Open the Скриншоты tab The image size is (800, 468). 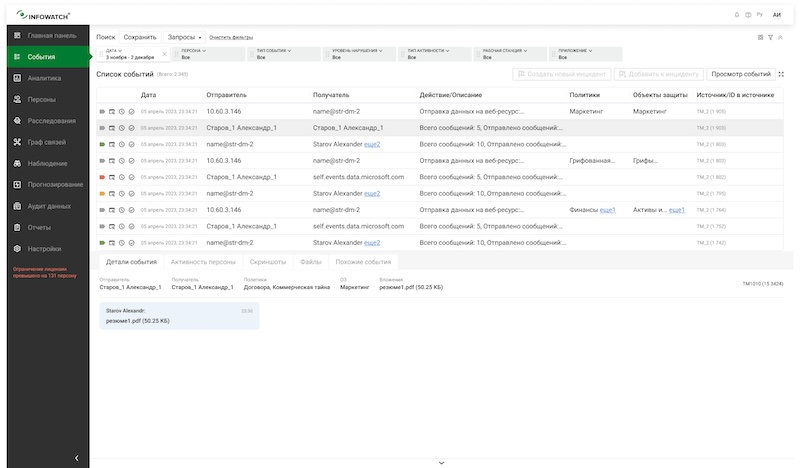click(x=268, y=262)
